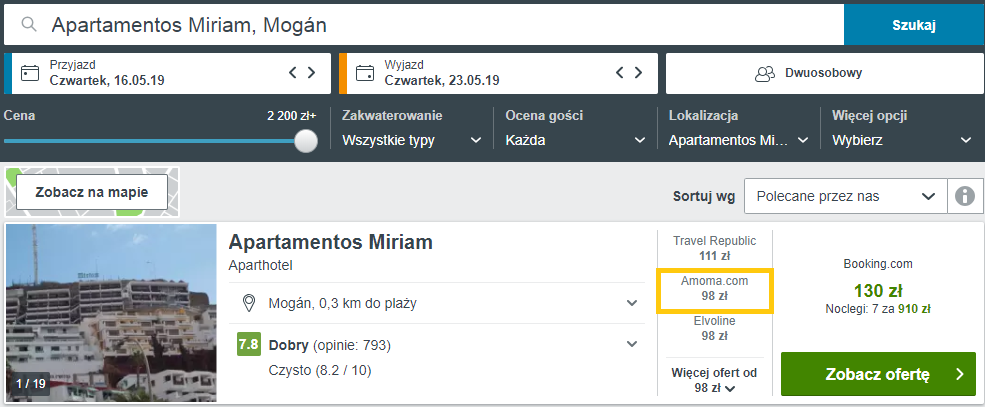Open the Sortuj wg Polecane przez nas dropdown
The width and height of the screenshot is (985, 407).
pyautogui.click(x=846, y=197)
